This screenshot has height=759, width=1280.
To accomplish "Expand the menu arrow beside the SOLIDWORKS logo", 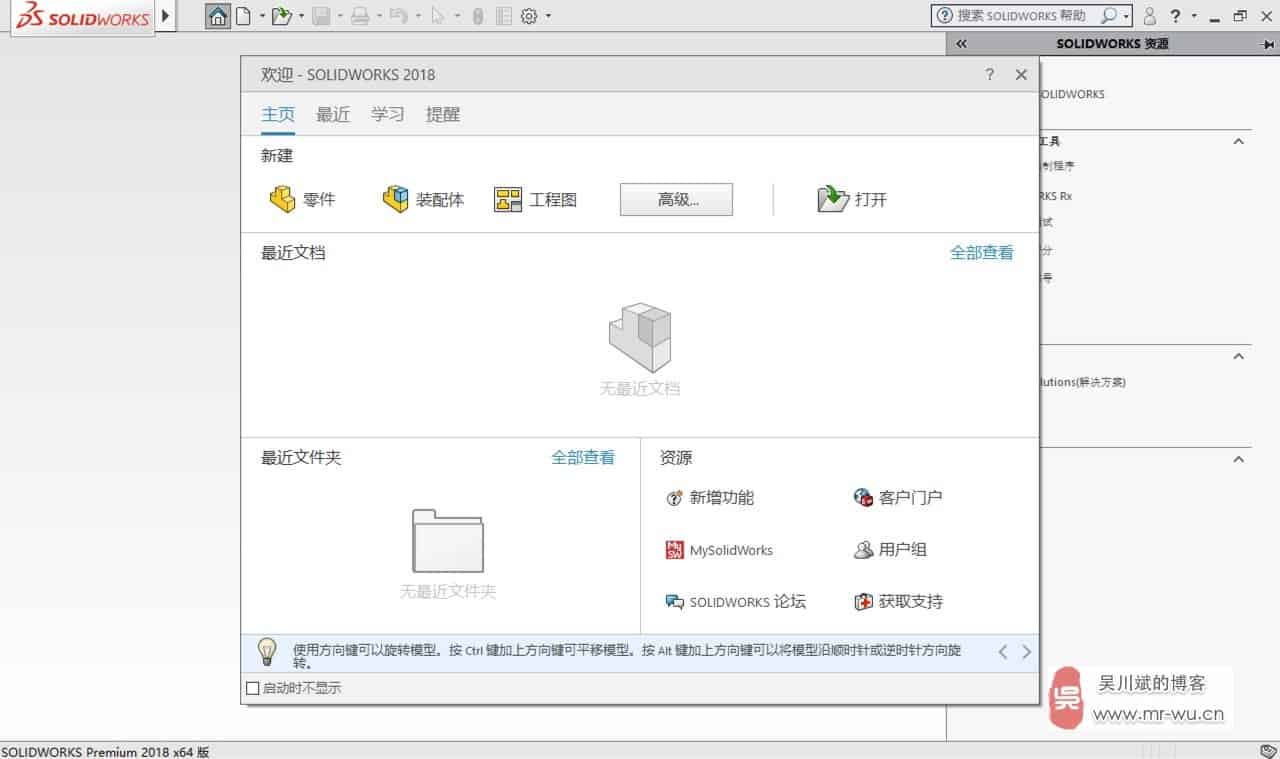I will point(165,16).
